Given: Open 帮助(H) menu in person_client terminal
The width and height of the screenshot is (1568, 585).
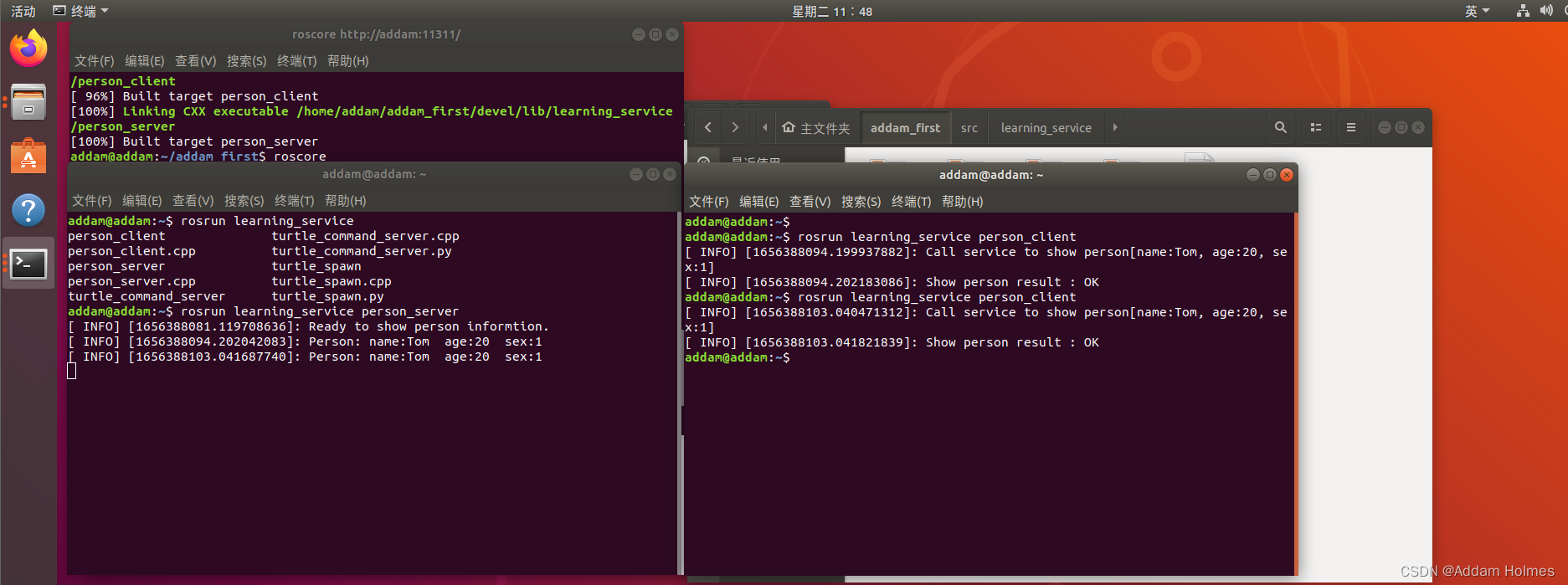Looking at the screenshot, I should [962, 202].
